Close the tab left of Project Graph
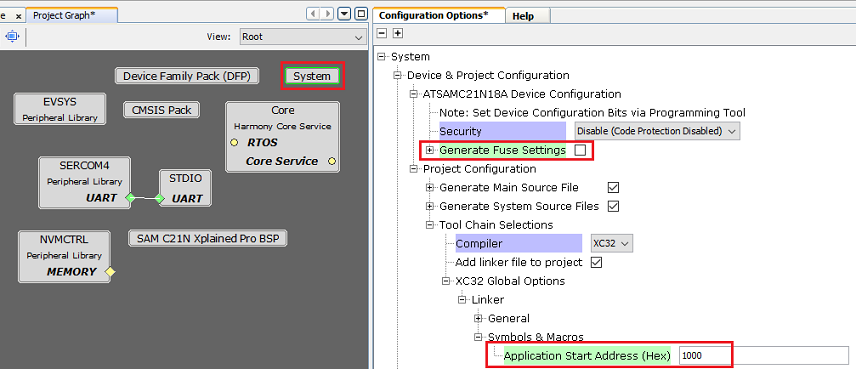 (18, 16)
